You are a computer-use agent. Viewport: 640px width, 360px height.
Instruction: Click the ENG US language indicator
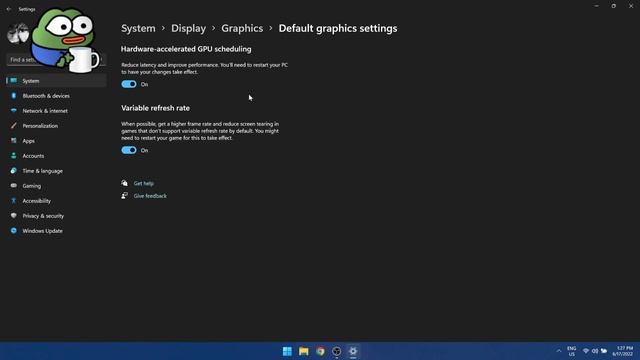coord(572,351)
